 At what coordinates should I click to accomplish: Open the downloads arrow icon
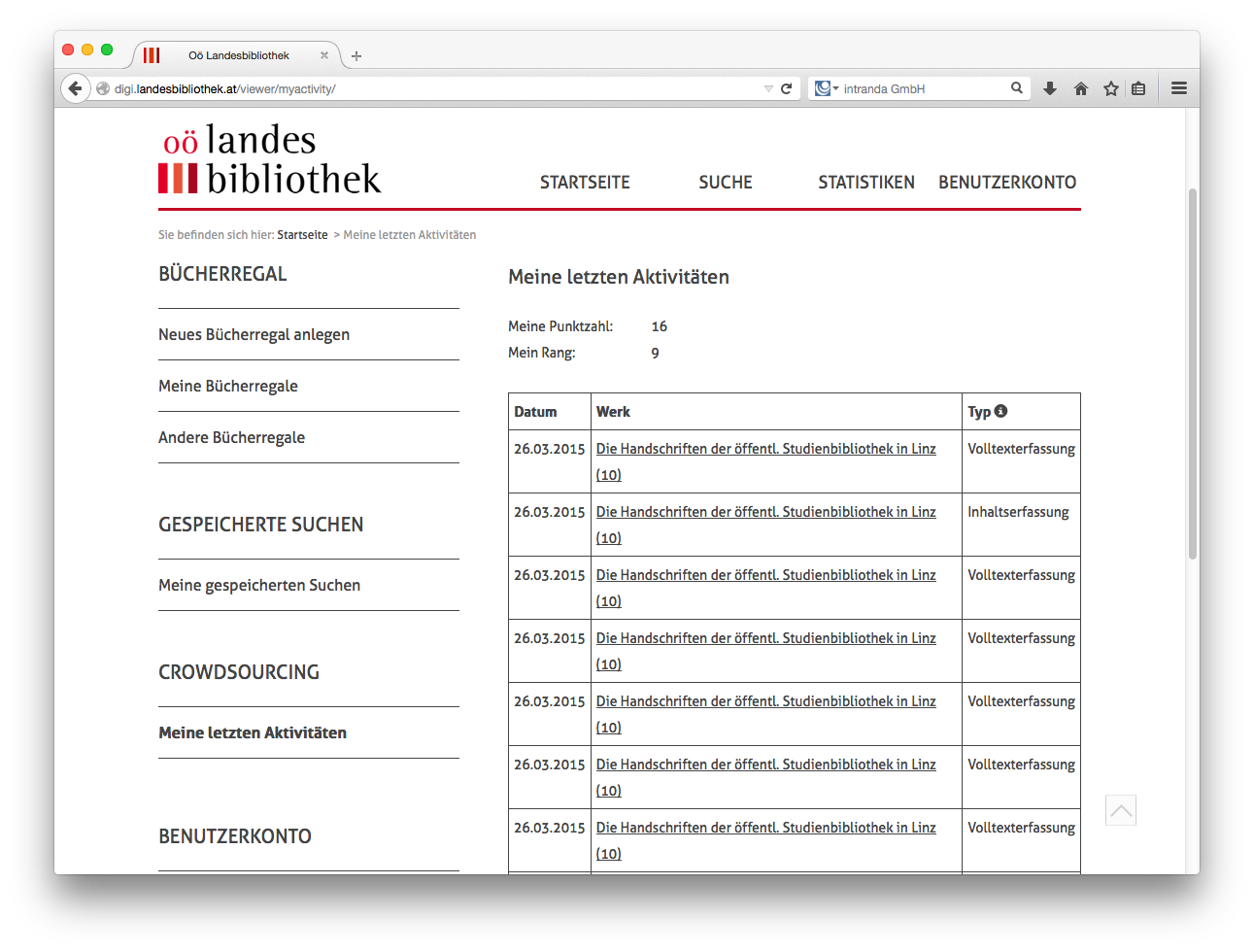(1050, 88)
